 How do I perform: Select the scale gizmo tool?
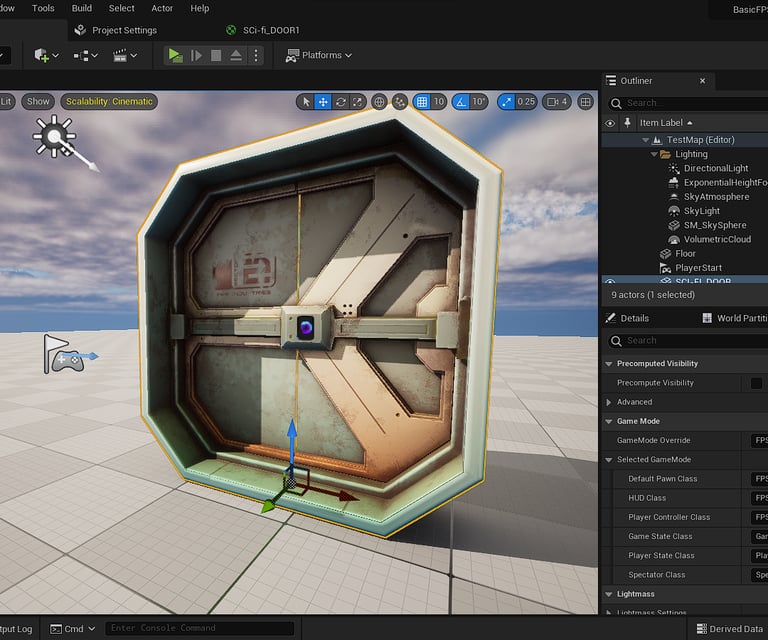click(357, 102)
